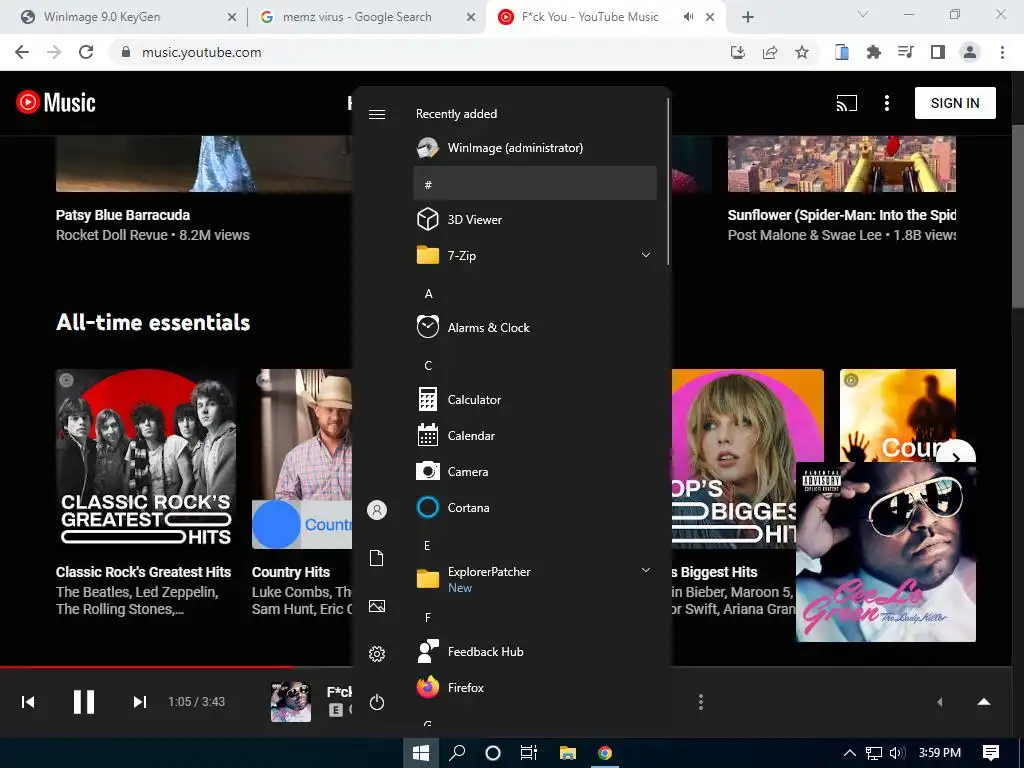Open Pictures shortcut in Start sidebar

377,606
